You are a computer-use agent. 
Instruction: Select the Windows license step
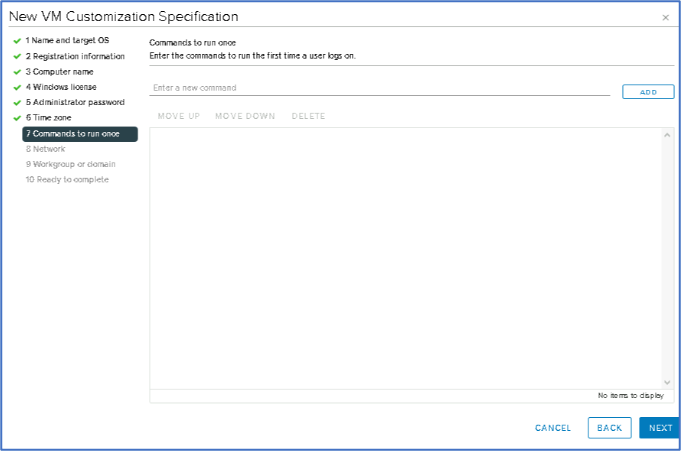coord(61,87)
